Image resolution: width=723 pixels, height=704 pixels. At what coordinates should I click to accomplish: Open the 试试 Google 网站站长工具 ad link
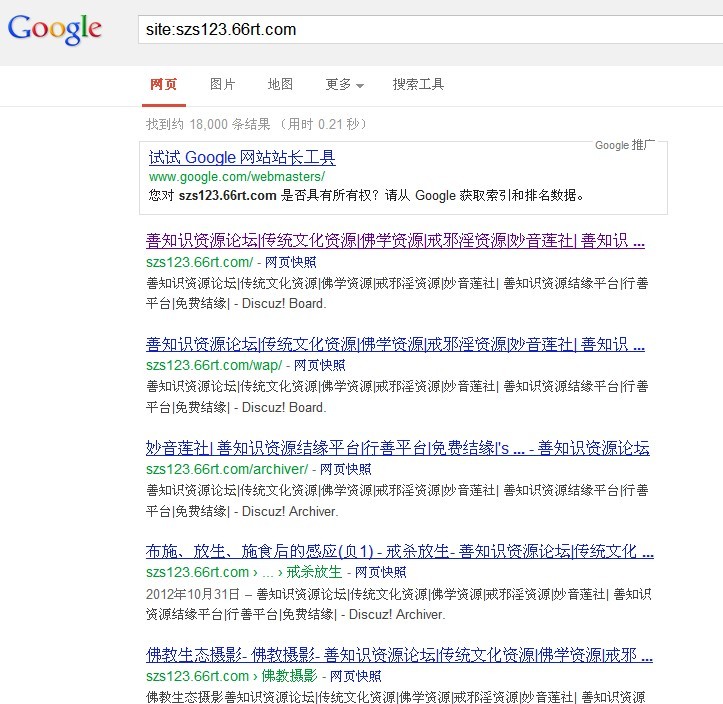(242, 158)
